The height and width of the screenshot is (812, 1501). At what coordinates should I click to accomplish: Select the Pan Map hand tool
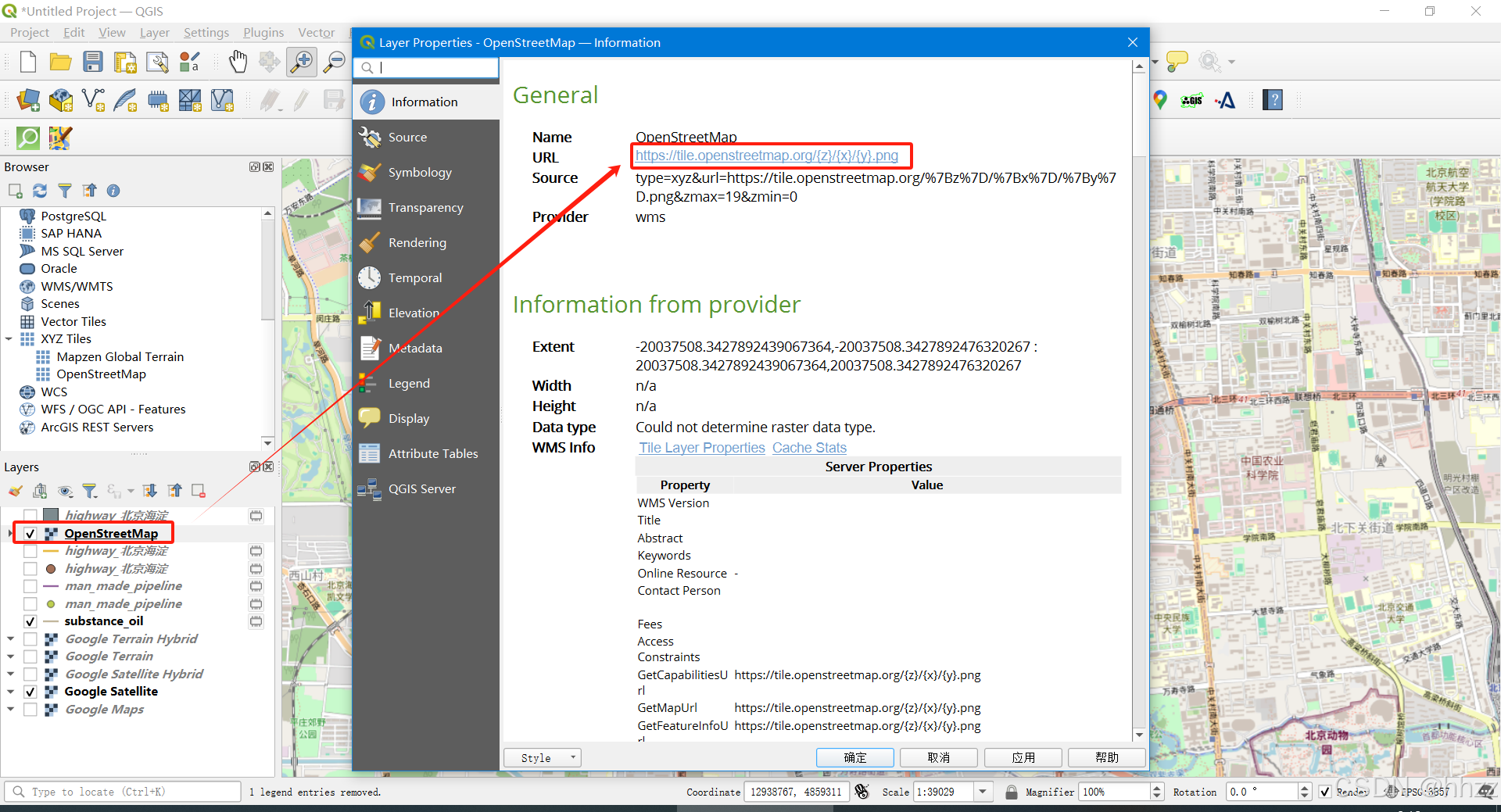[238, 62]
